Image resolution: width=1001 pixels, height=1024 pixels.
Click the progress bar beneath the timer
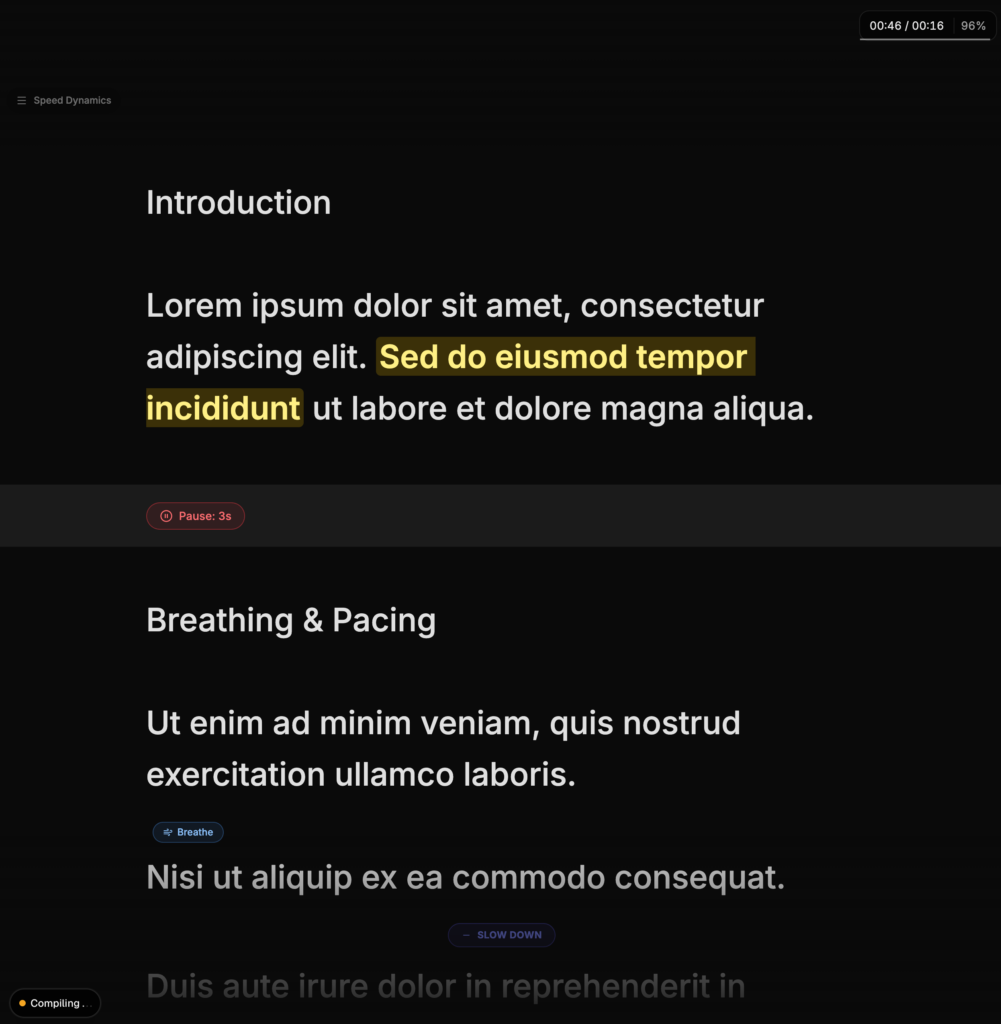pyautogui.click(x=925, y=40)
